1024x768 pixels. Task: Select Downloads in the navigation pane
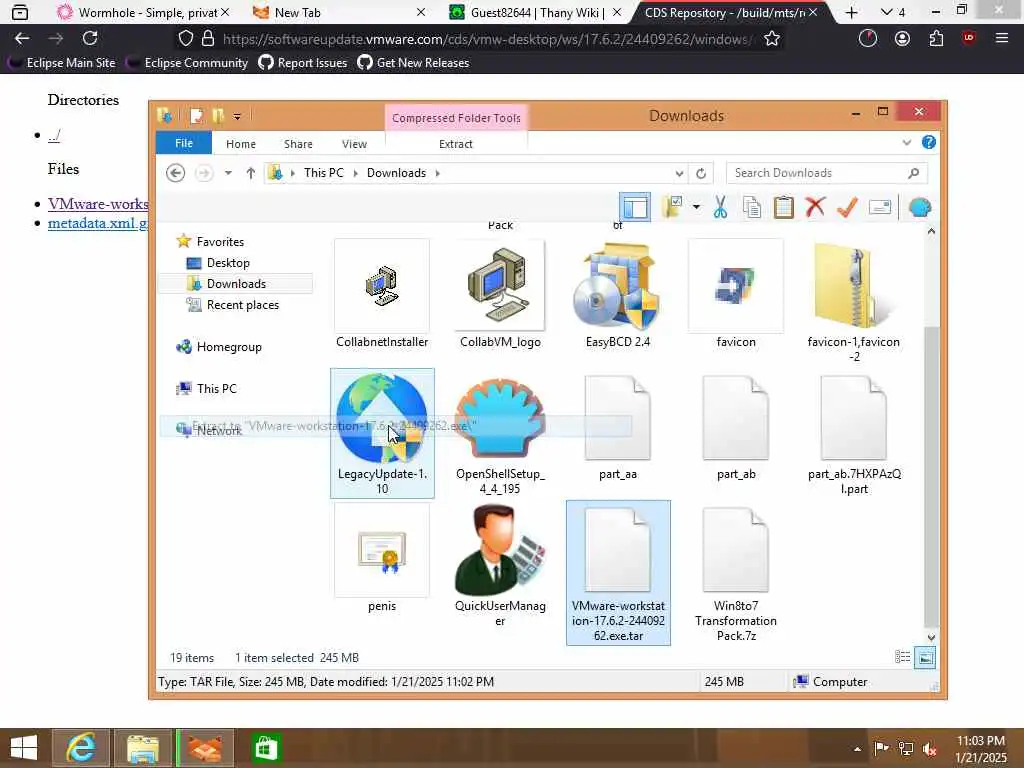[236, 283]
